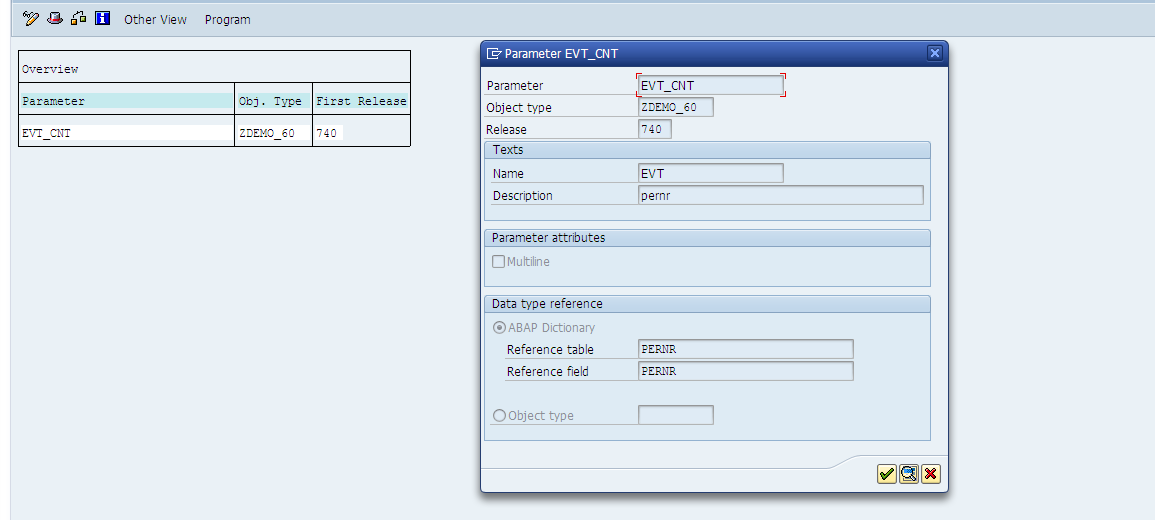Close the Parameter EVT_CNT dialog
This screenshot has height=520, width=1155.
[935, 53]
